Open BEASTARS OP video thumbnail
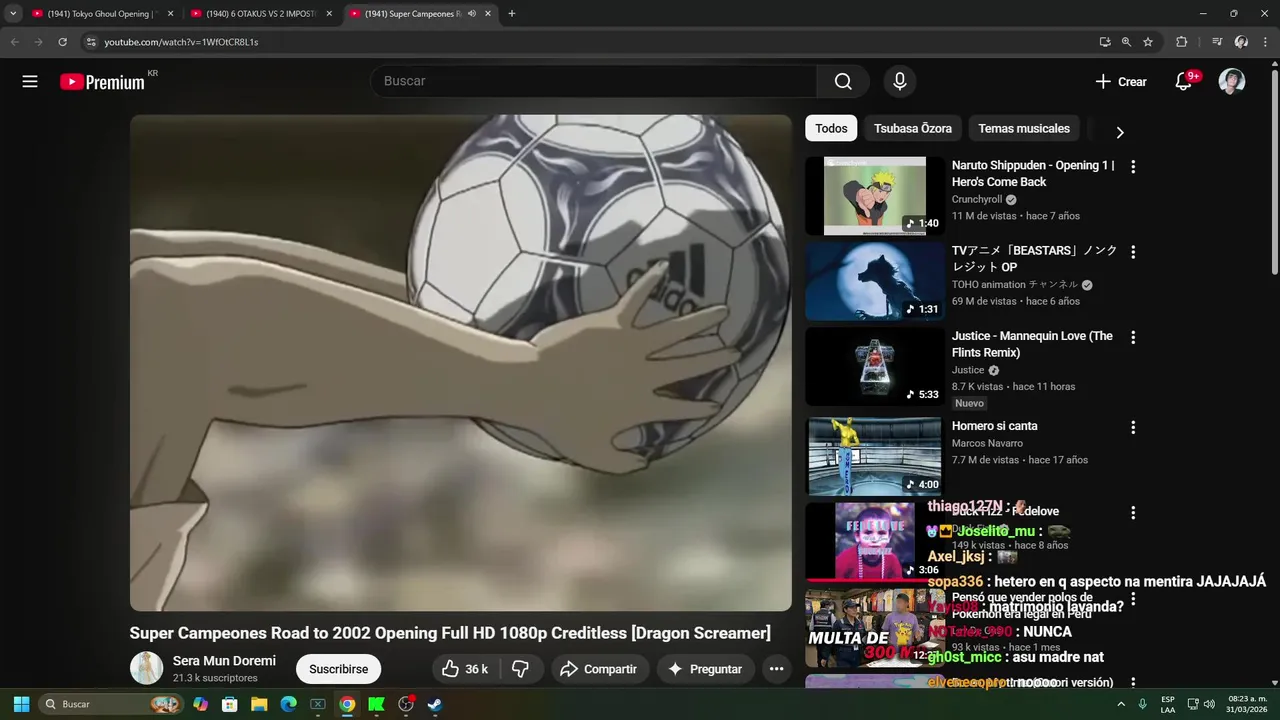1280x720 pixels. tap(874, 282)
